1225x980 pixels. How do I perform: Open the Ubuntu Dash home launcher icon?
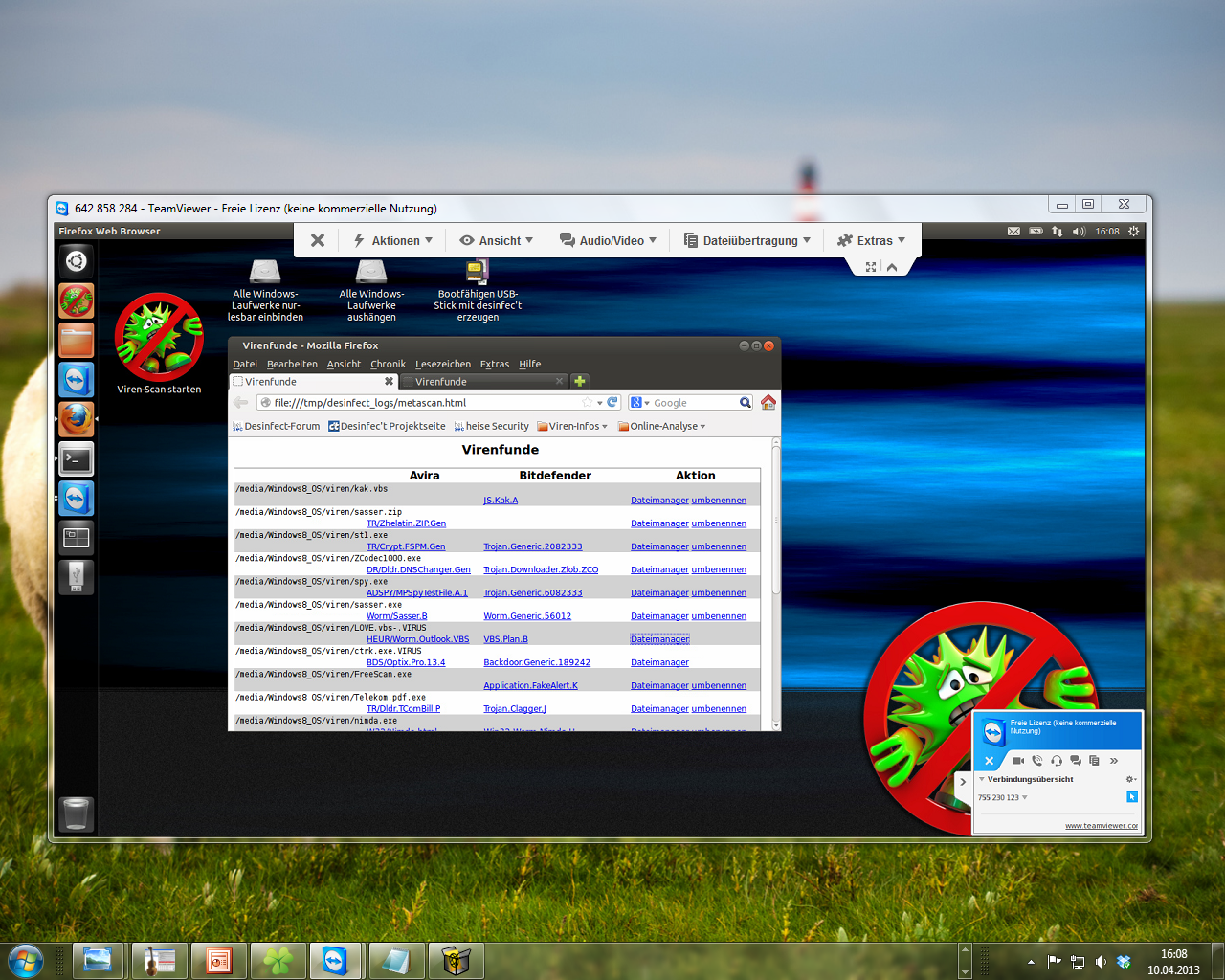point(77,260)
